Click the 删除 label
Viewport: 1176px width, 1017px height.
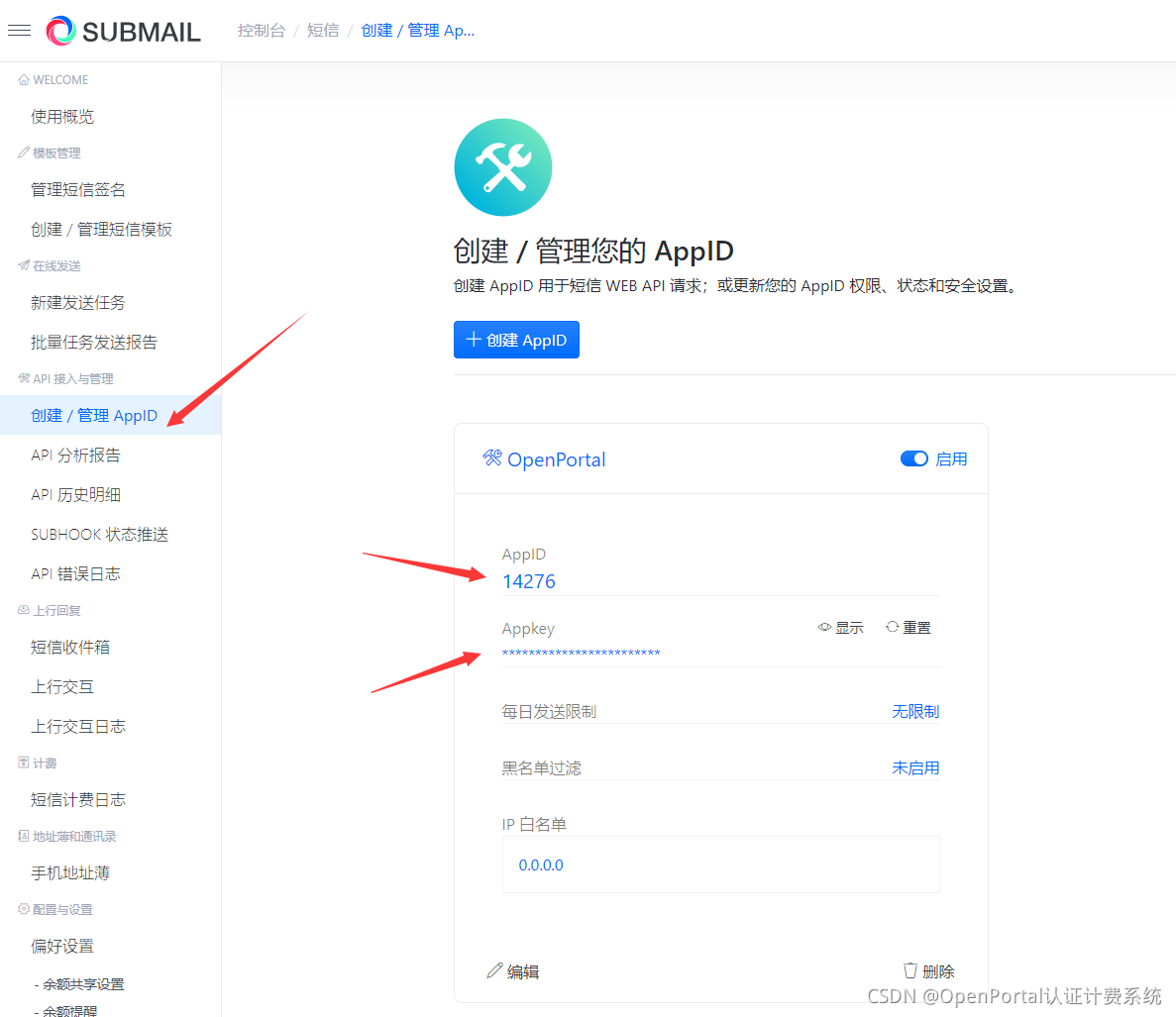tap(938, 972)
